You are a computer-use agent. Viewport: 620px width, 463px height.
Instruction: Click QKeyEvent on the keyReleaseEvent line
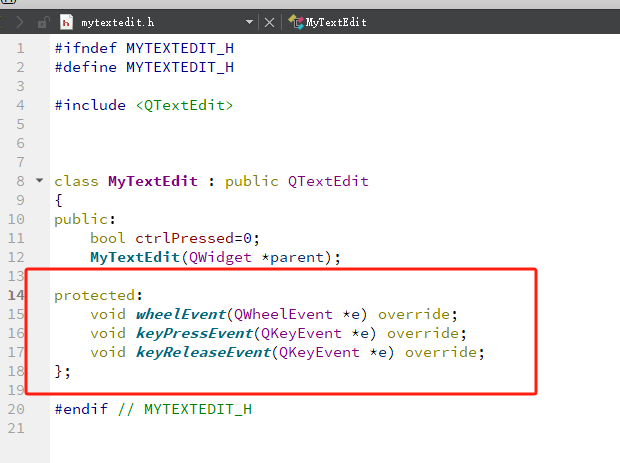coord(319,352)
